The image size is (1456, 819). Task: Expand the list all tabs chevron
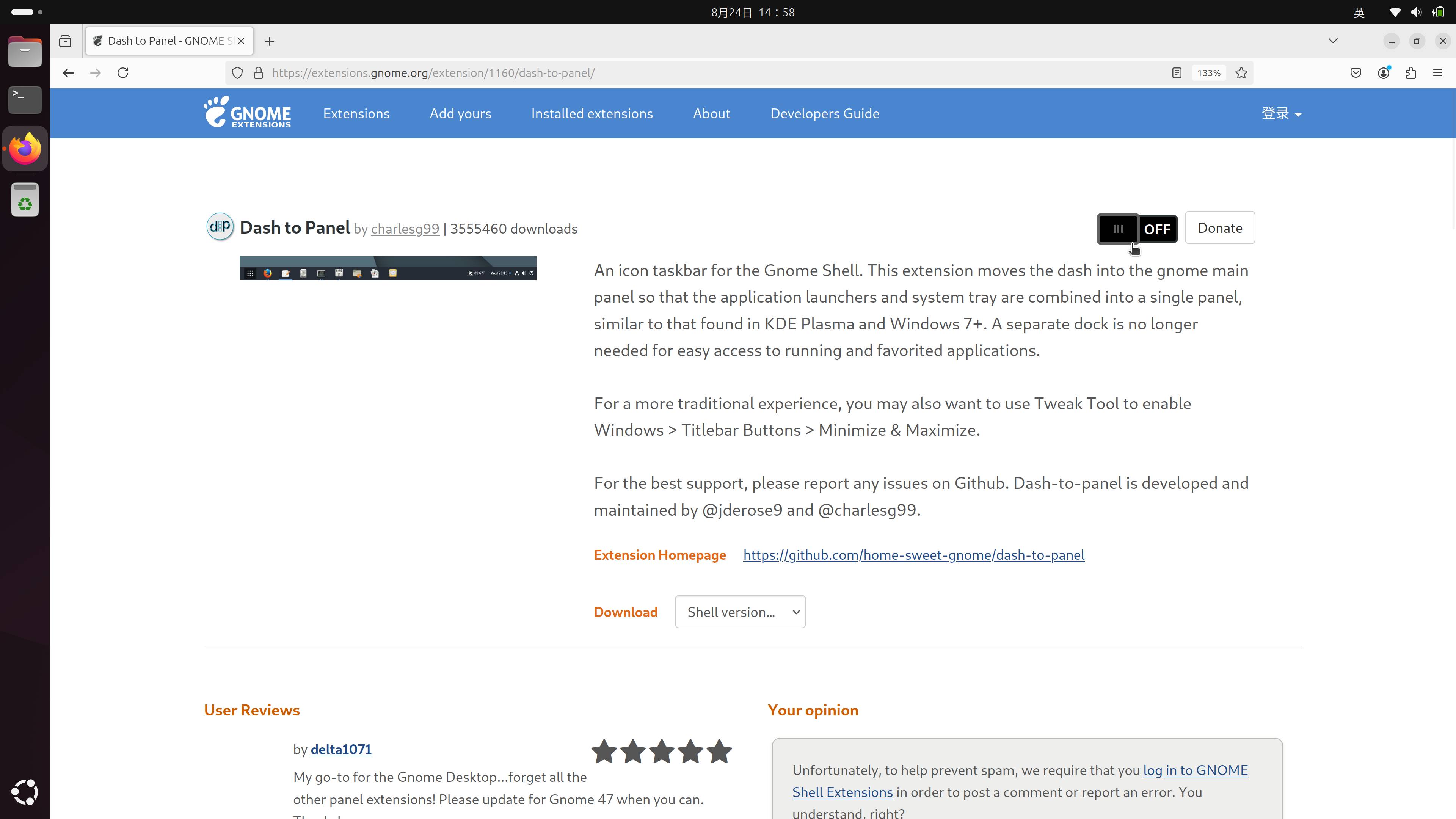[x=1333, y=41]
